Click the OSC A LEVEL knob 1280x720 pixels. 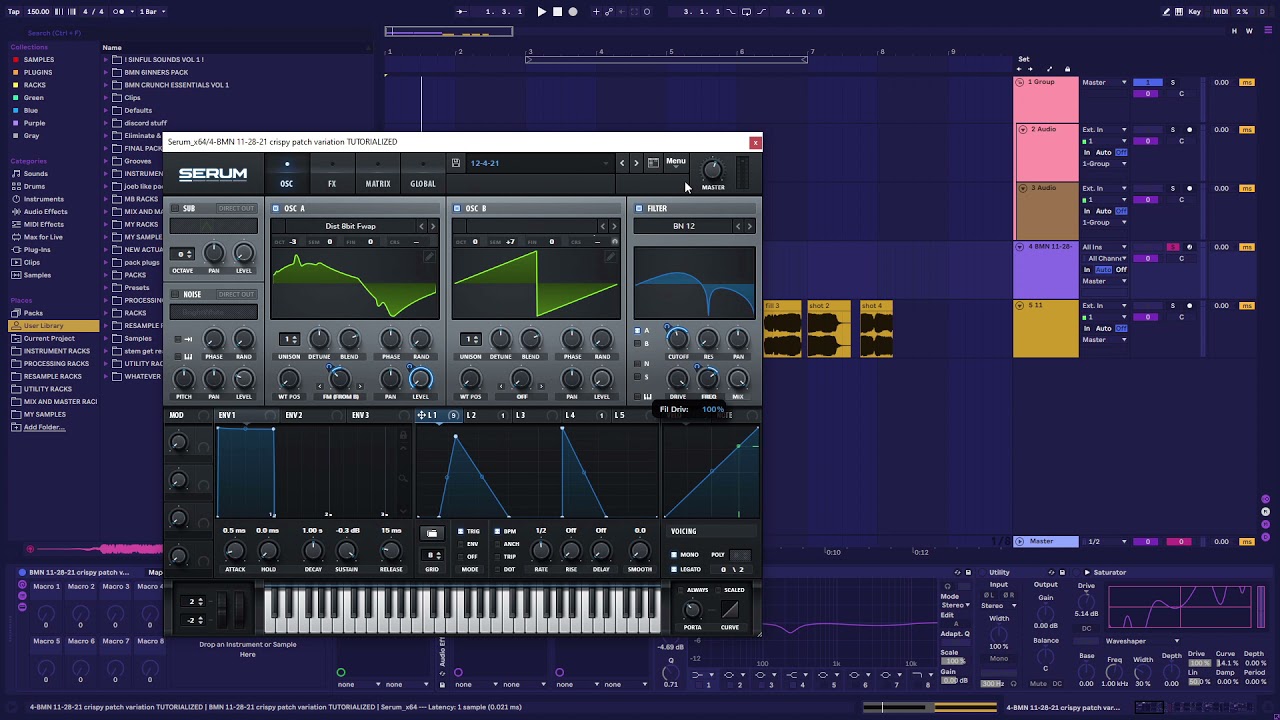(420, 379)
